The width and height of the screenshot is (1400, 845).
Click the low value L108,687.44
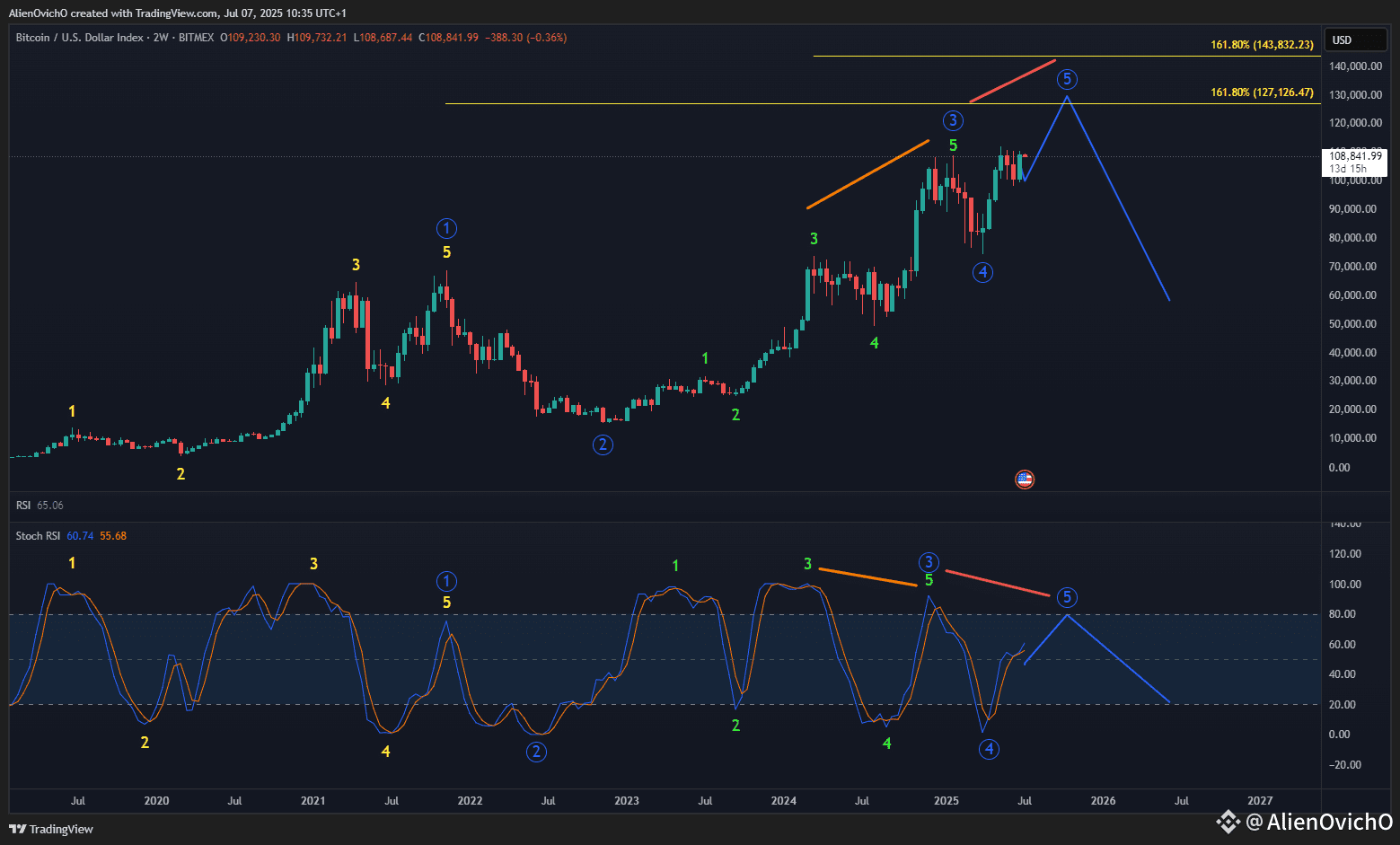point(383,38)
